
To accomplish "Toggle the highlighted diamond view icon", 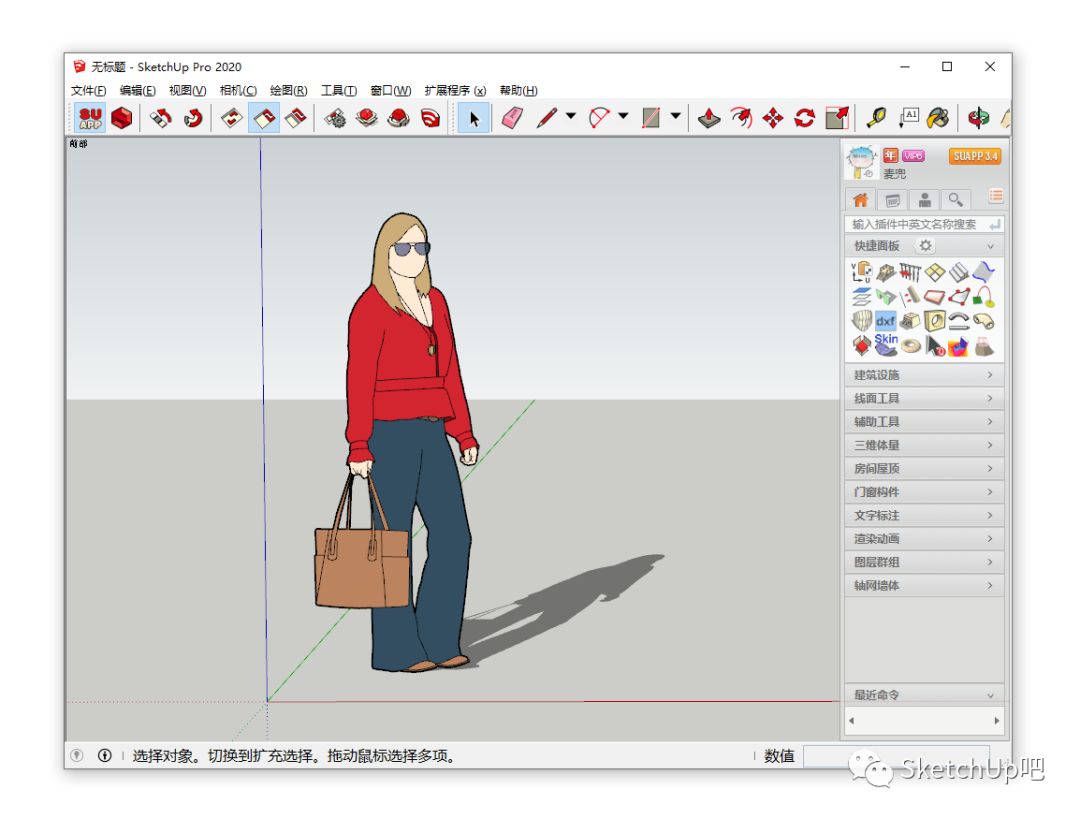I will 264,118.
